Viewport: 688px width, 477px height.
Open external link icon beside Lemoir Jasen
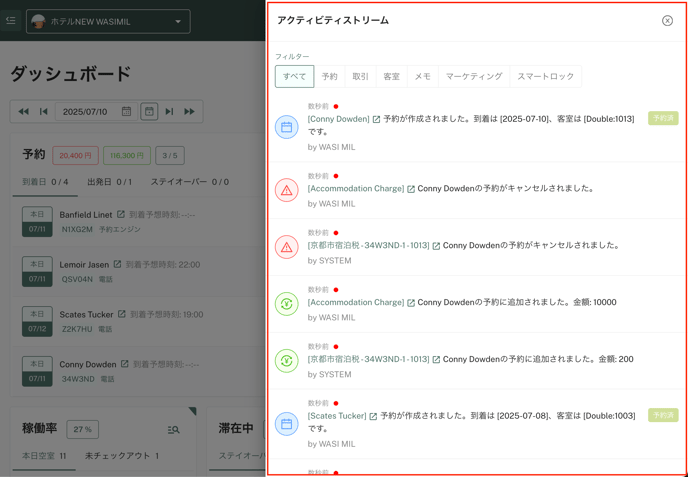click(118, 265)
